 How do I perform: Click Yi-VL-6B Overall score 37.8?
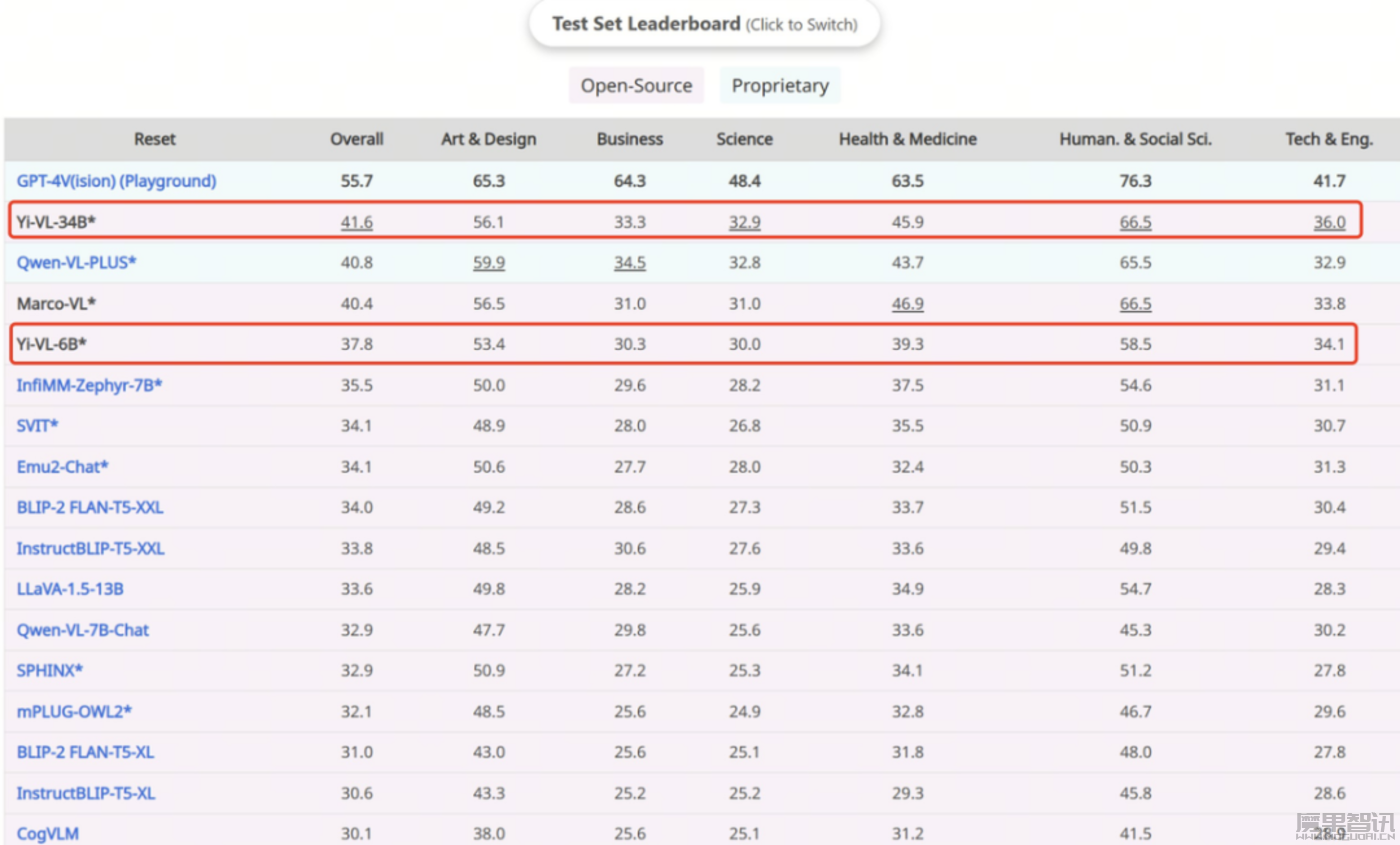357,345
